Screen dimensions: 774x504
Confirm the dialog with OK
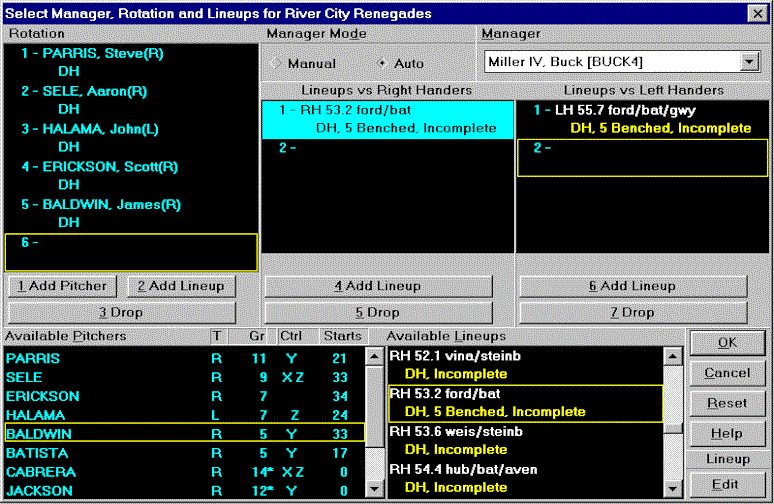(726, 342)
